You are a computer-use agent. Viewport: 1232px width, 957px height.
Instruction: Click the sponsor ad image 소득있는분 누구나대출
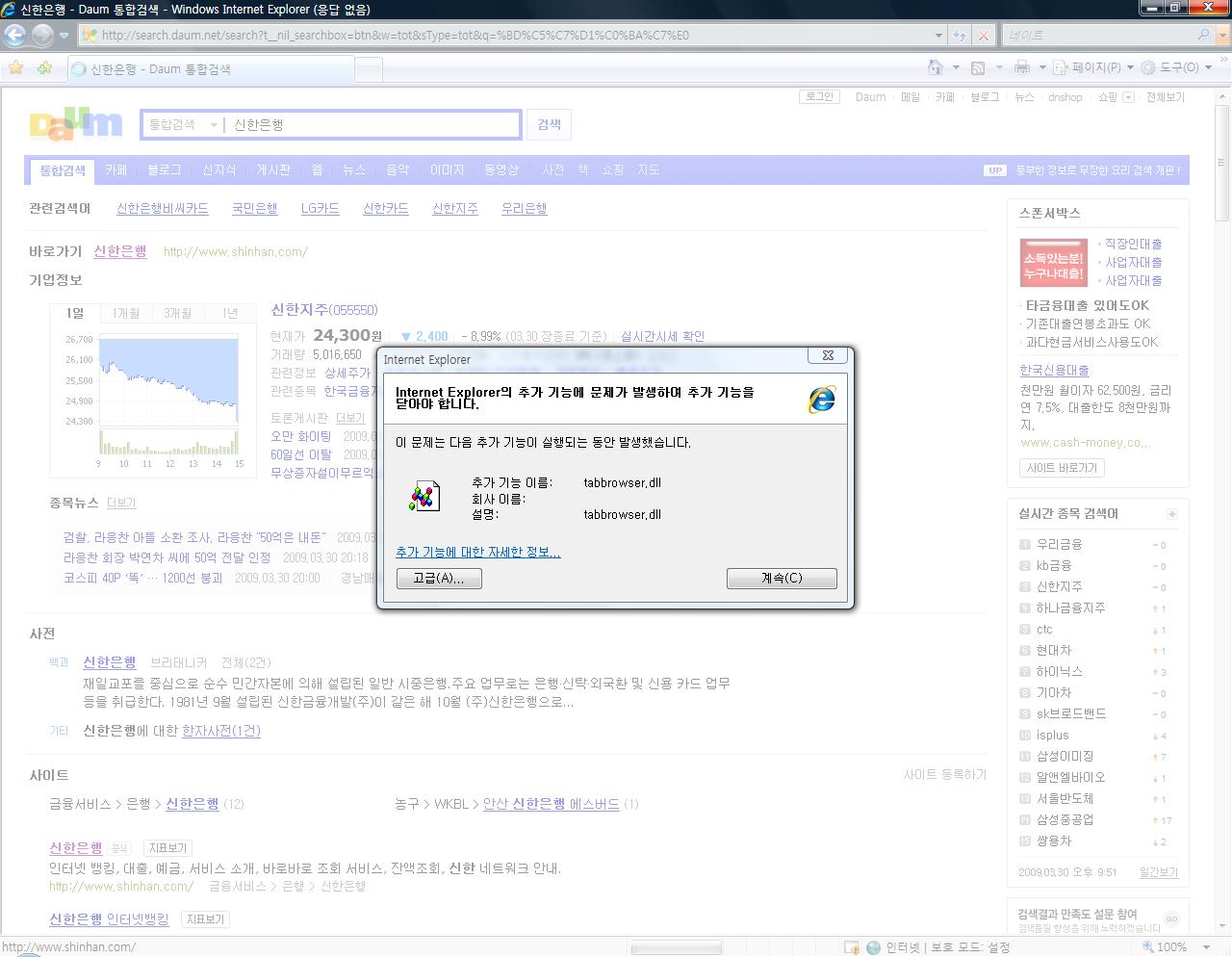tap(1054, 263)
